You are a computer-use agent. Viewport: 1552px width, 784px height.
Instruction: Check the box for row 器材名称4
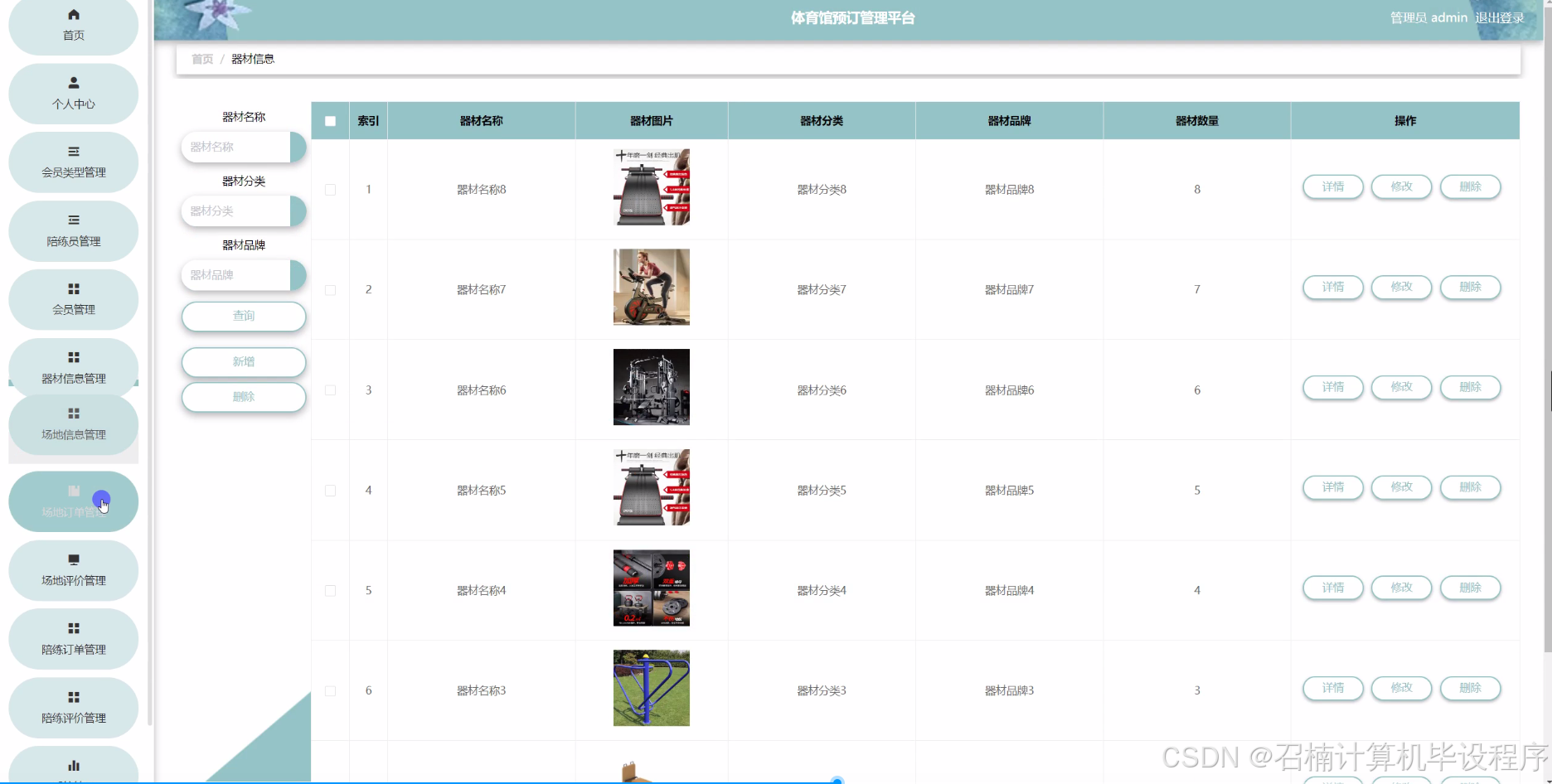coord(330,591)
